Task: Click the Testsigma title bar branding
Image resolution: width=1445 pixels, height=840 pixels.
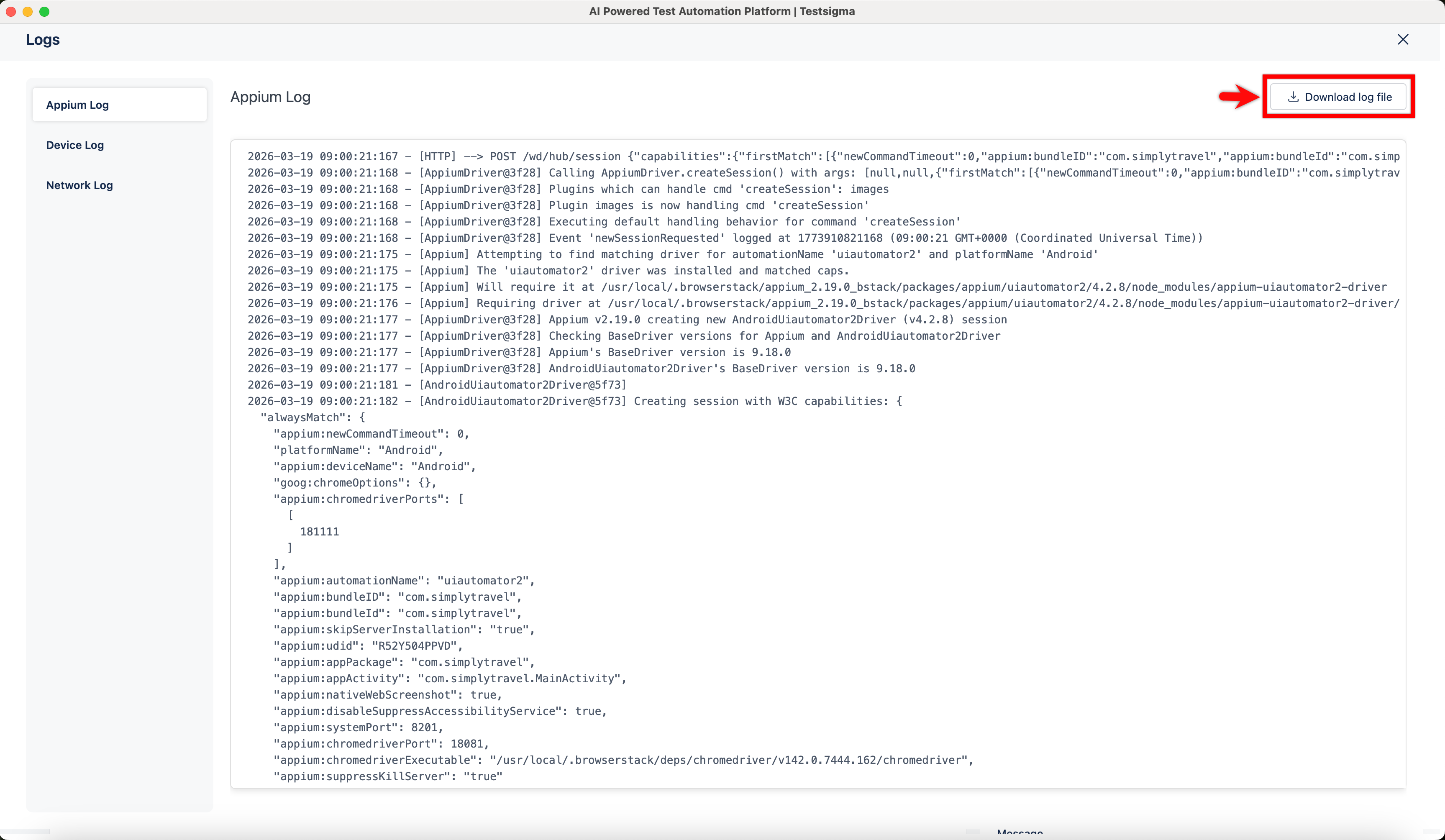Action: tap(722, 11)
